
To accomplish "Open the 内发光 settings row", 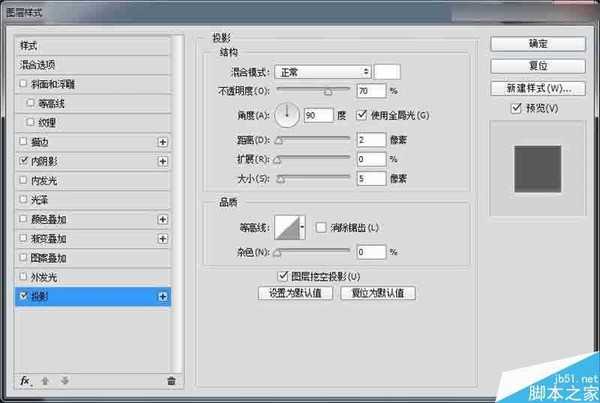I will click(x=93, y=181).
